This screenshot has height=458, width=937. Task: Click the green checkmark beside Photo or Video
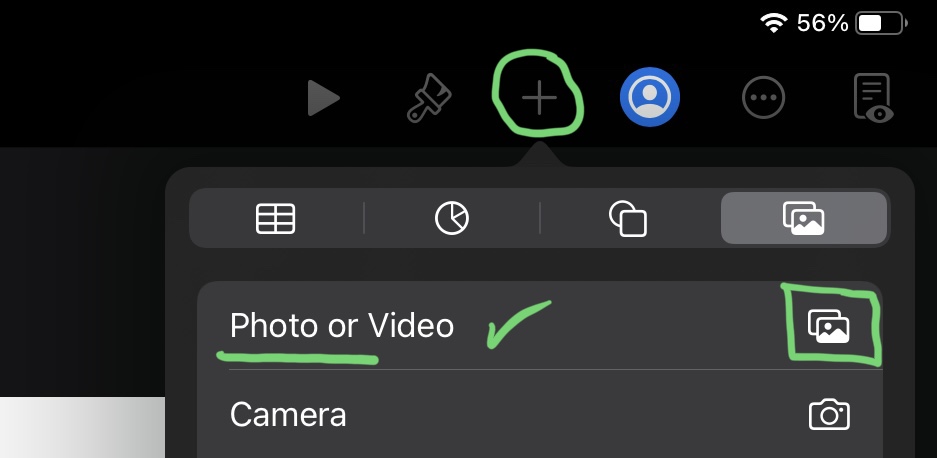519,324
